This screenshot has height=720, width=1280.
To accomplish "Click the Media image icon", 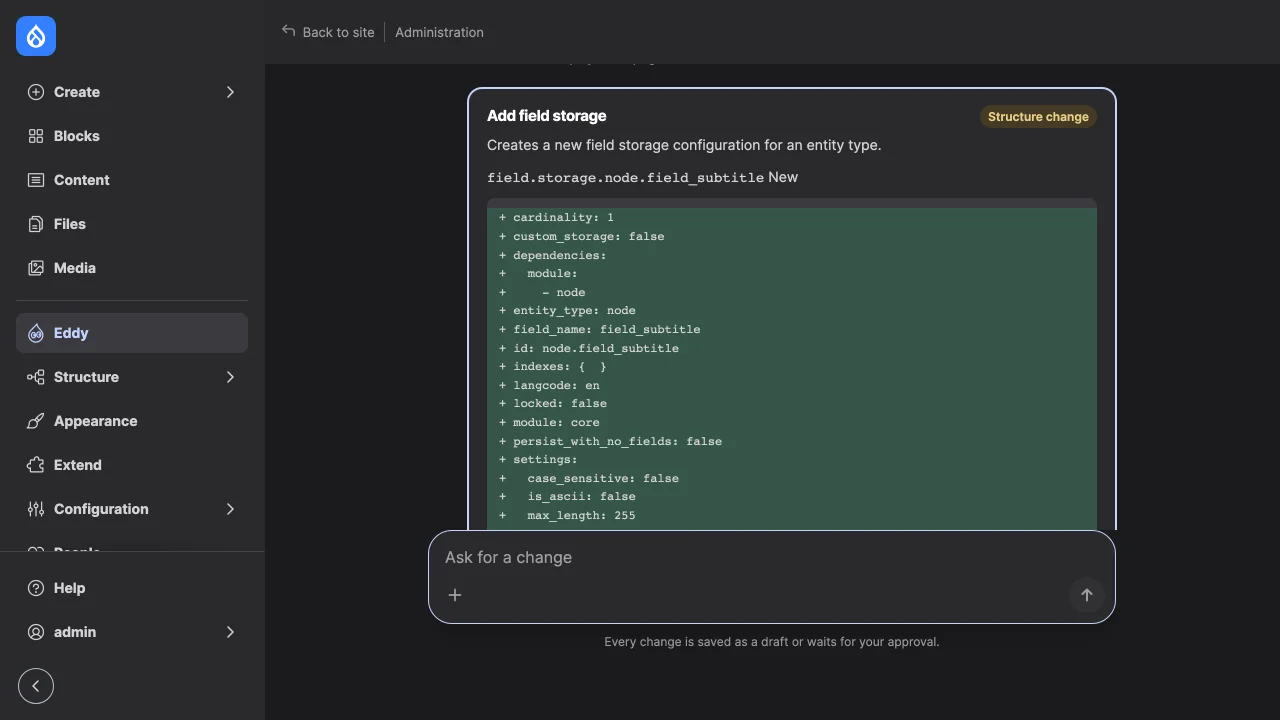I will [x=36, y=268].
